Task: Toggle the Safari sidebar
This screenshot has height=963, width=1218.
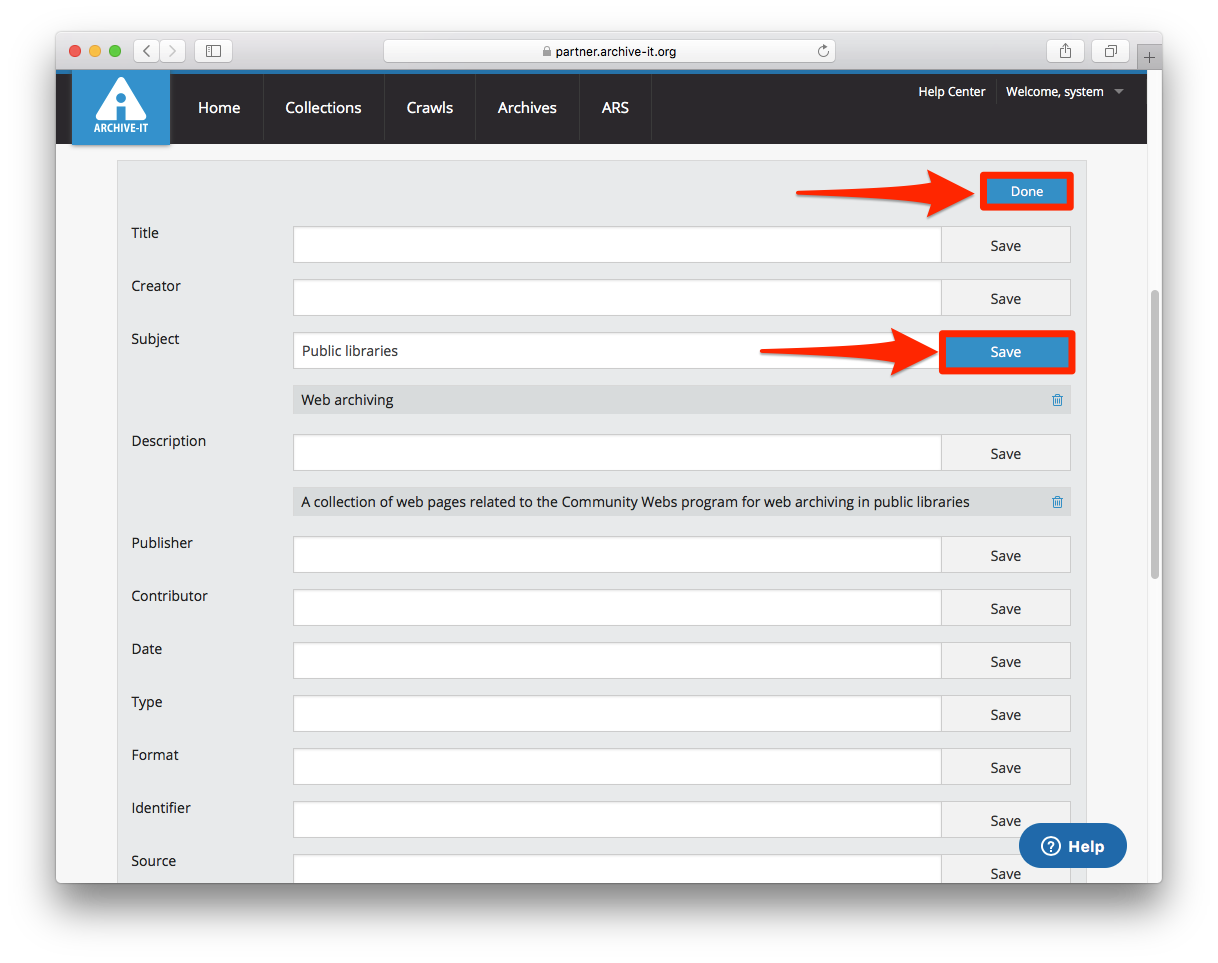Action: pos(213,51)
